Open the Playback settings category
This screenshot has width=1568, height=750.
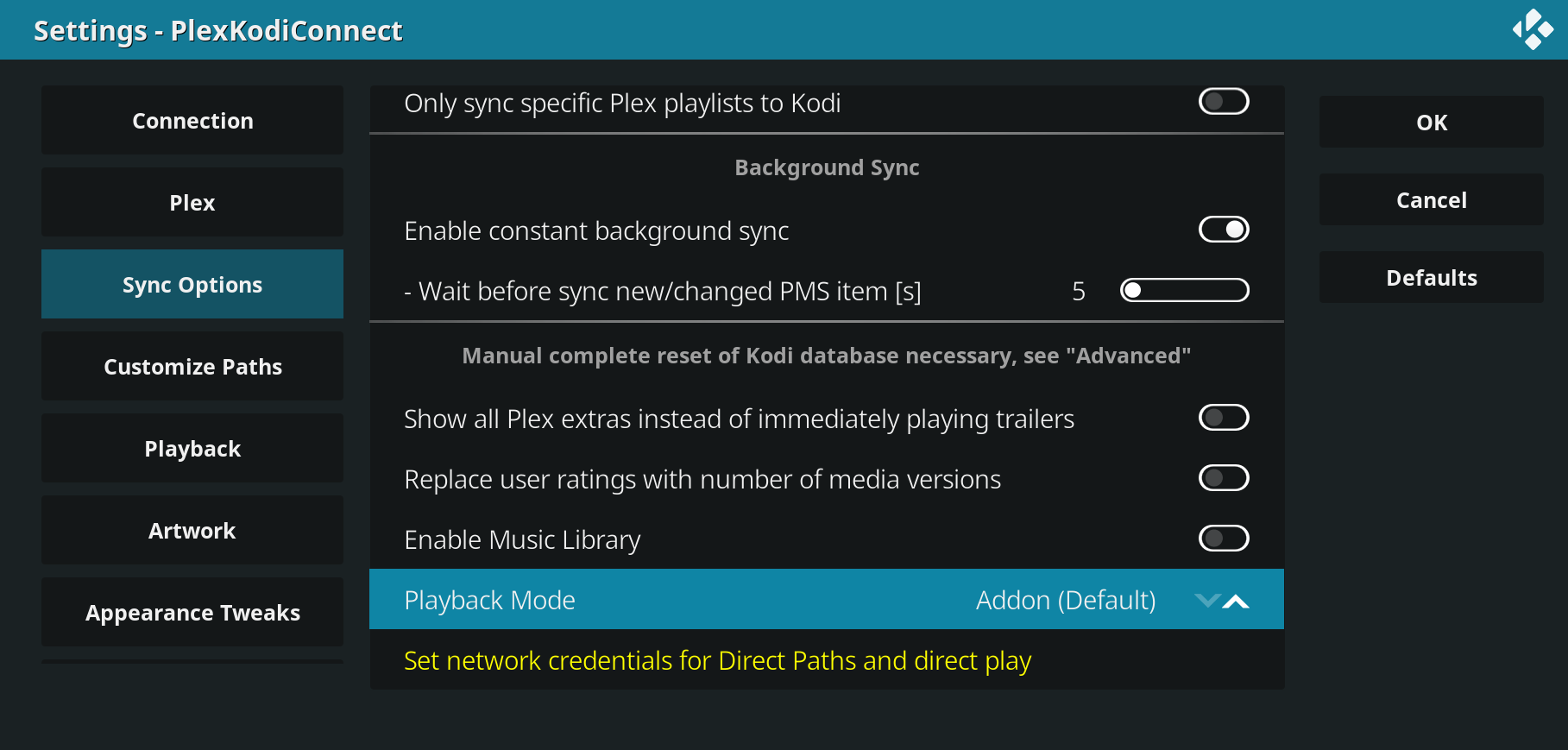pos(192,448)
